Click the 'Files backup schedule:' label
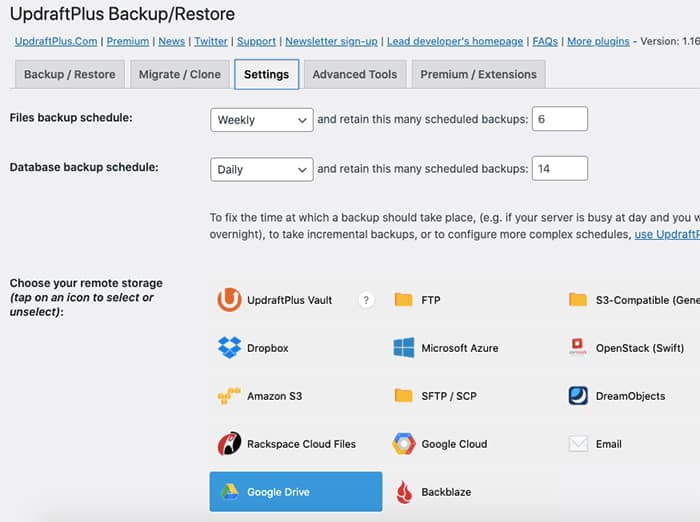The image size is (700, 522). click(x=71, y=117)
